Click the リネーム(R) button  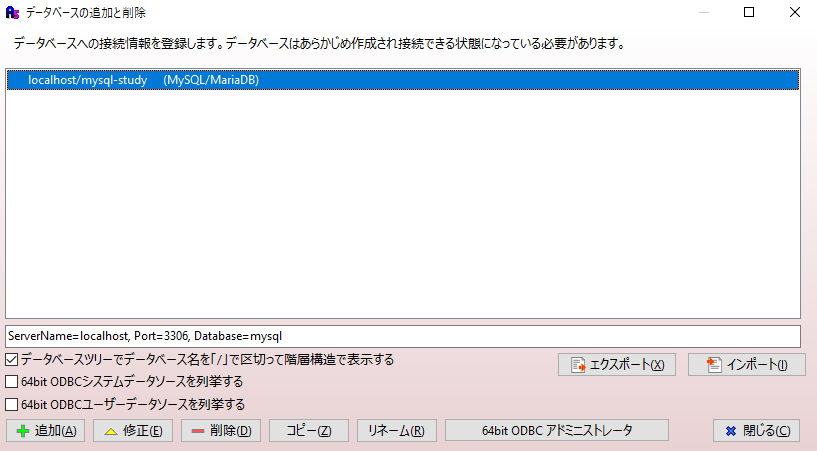(x=397, y=431)
